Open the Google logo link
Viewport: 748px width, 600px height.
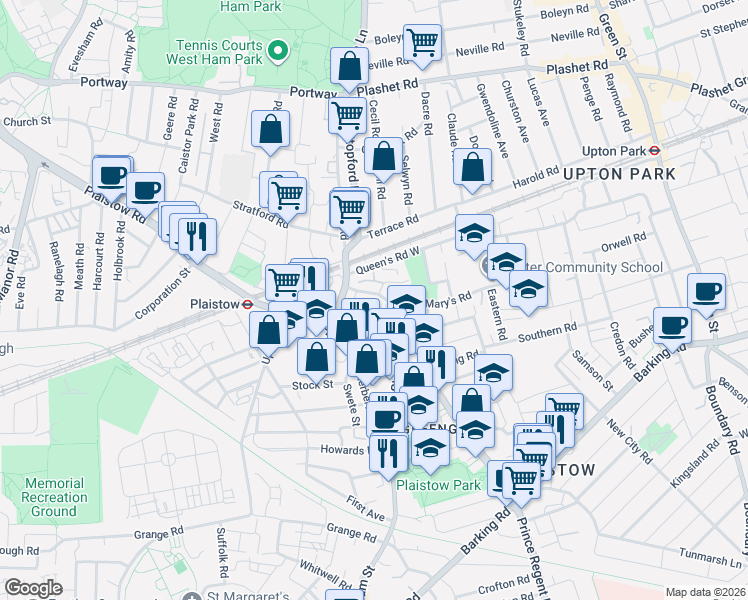pos(33,588)
